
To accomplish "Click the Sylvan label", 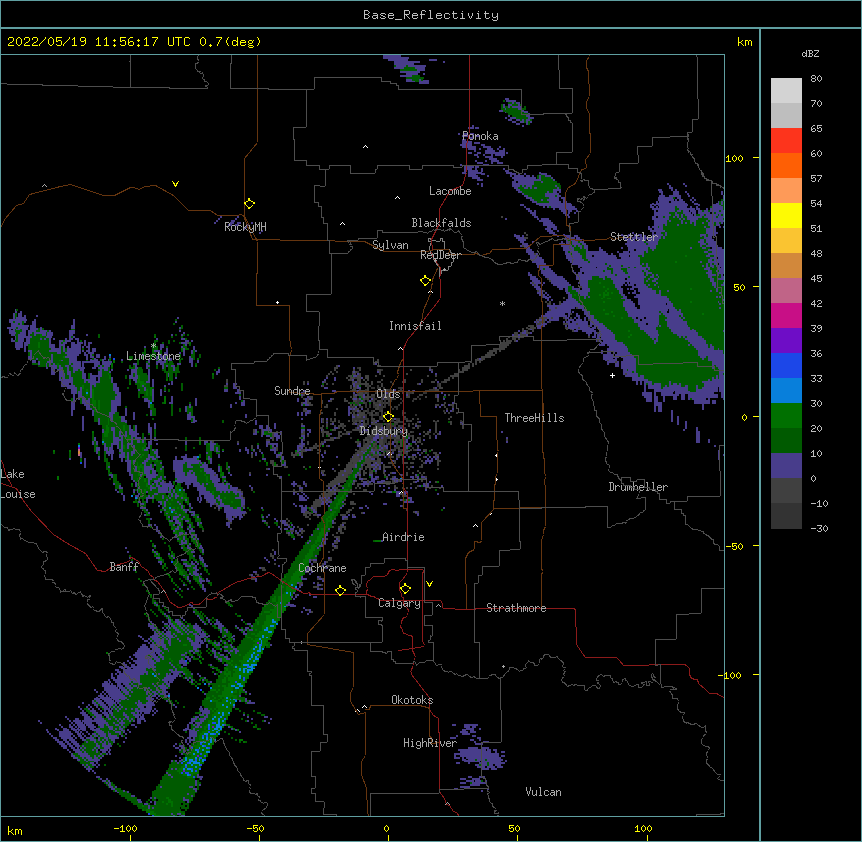I will [390, 245].
